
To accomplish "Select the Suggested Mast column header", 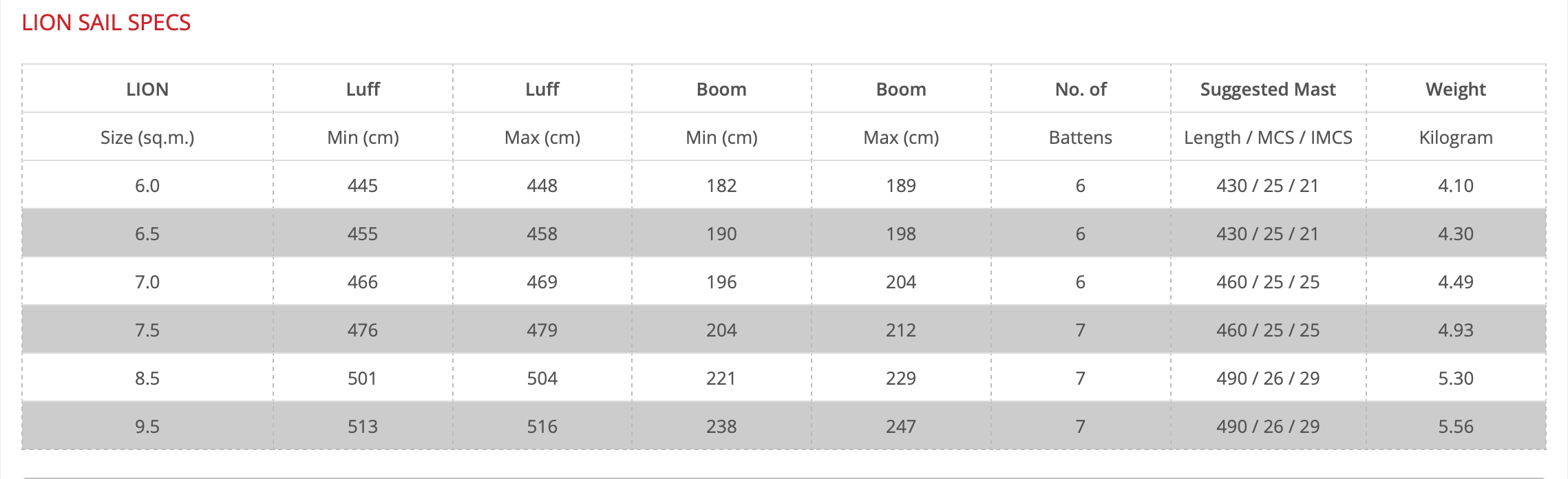I will [1268, 89].
